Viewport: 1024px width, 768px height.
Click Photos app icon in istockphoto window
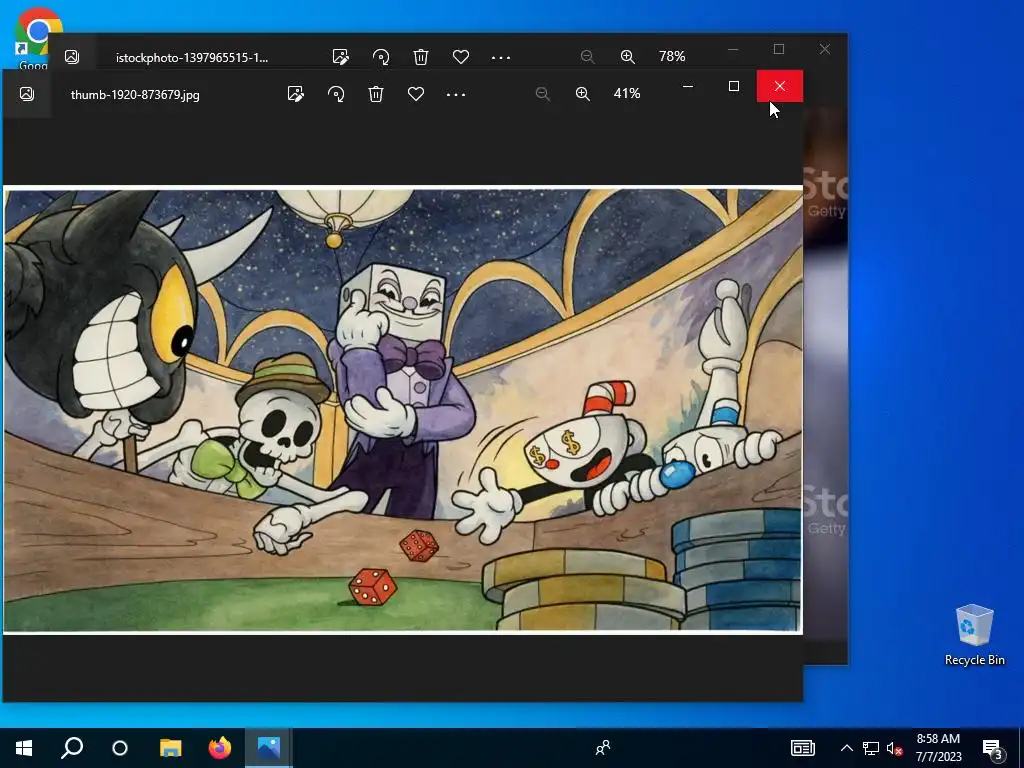[72, 57]
